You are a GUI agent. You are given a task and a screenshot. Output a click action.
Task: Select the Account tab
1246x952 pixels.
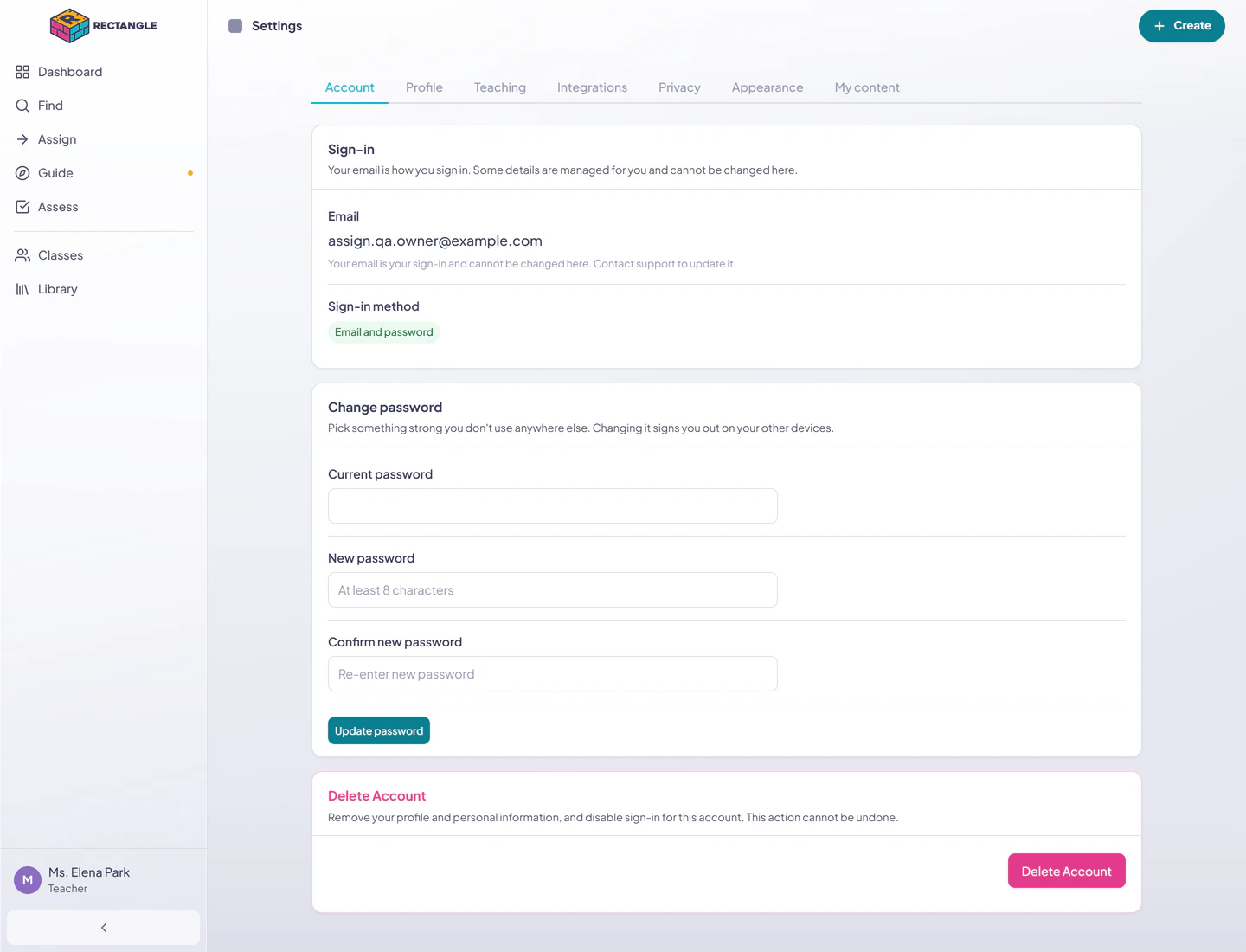[350, 87]
